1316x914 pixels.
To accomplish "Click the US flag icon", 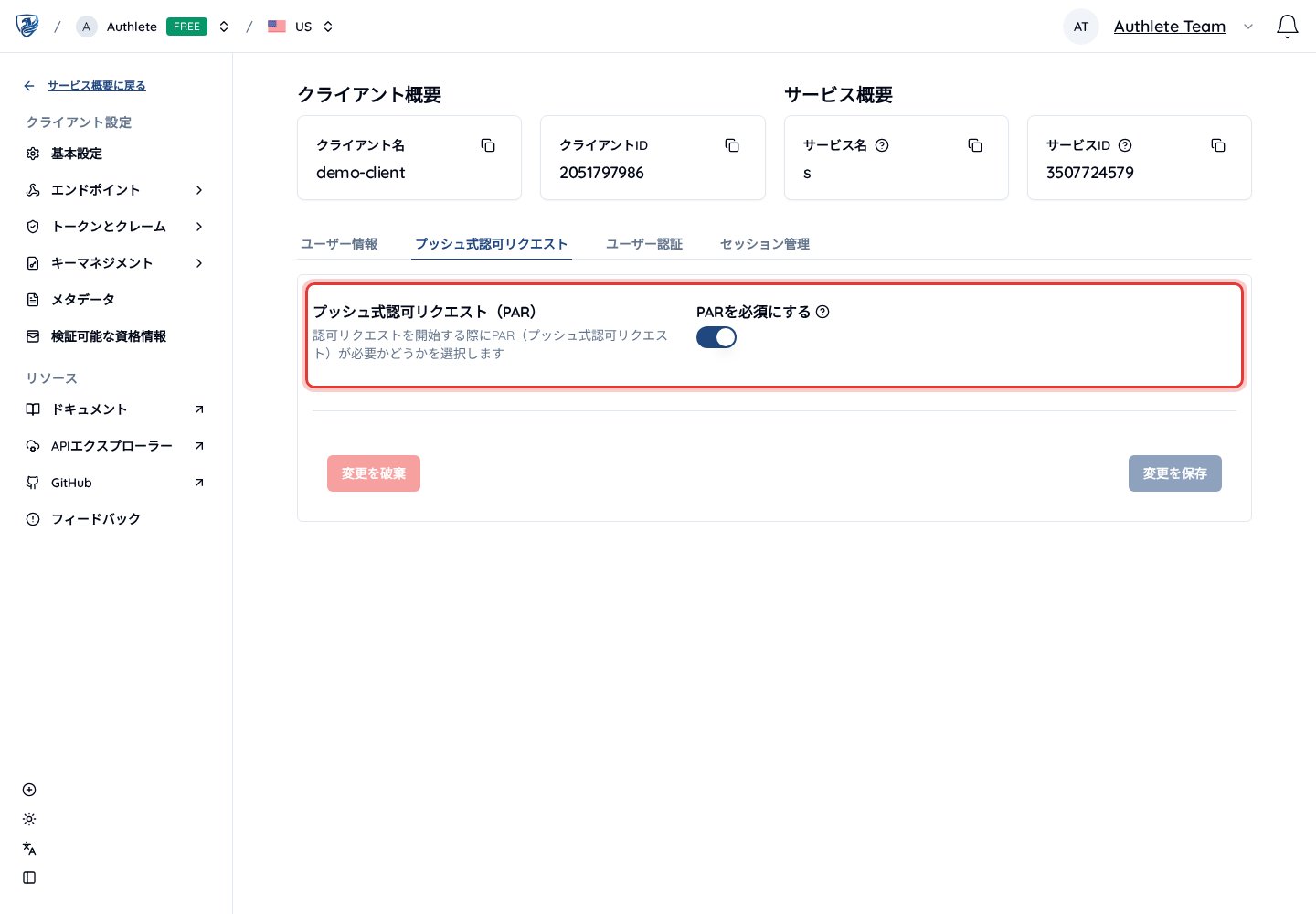I will coord(277,27).
